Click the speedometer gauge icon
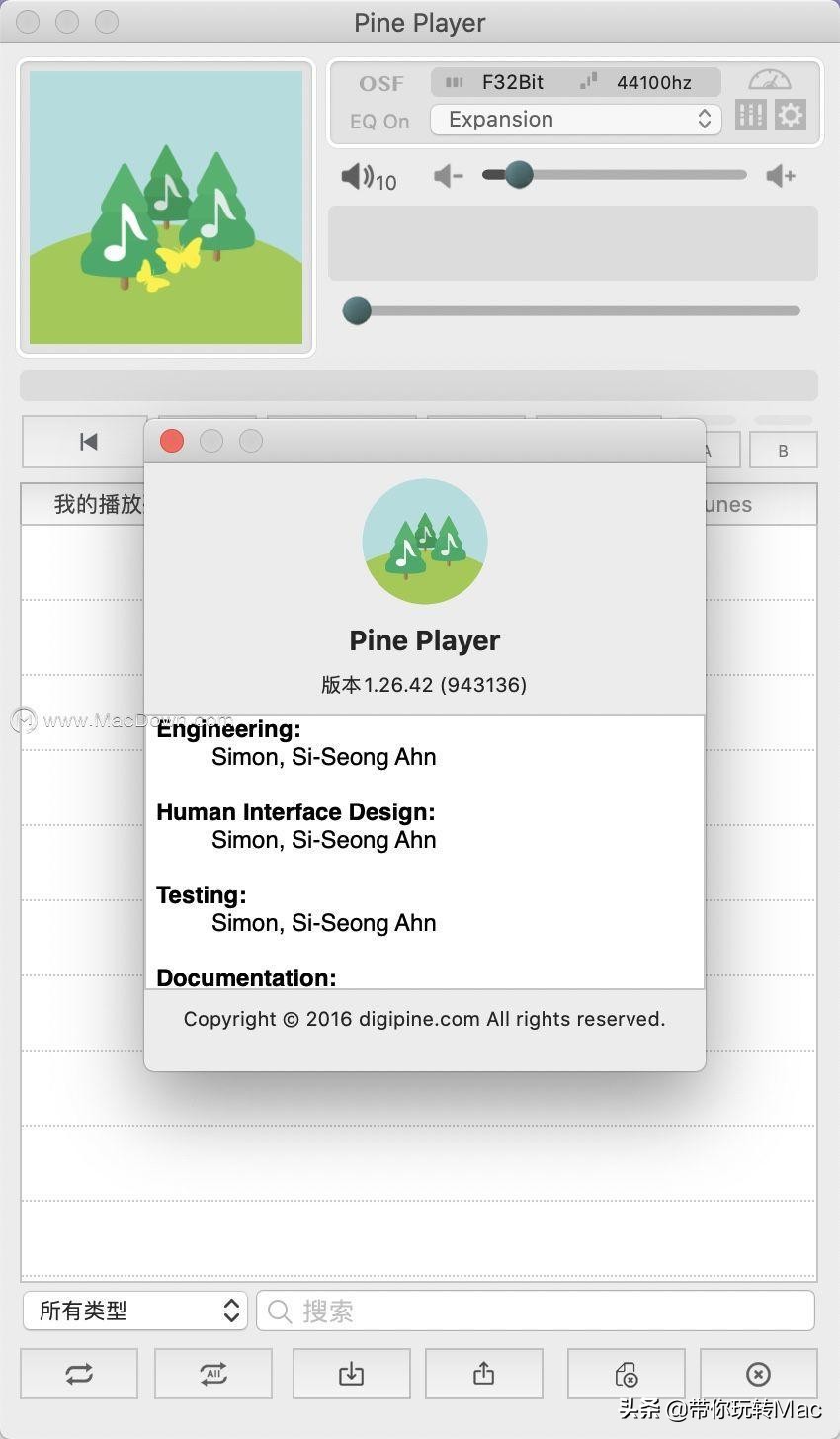 click(770, 79)
